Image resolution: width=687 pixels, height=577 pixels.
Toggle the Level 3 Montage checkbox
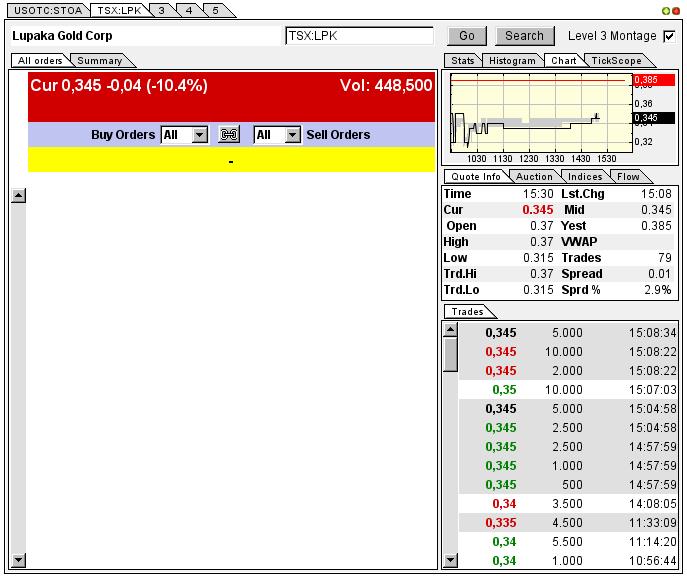pyautogui.click(x=669, y=36)
